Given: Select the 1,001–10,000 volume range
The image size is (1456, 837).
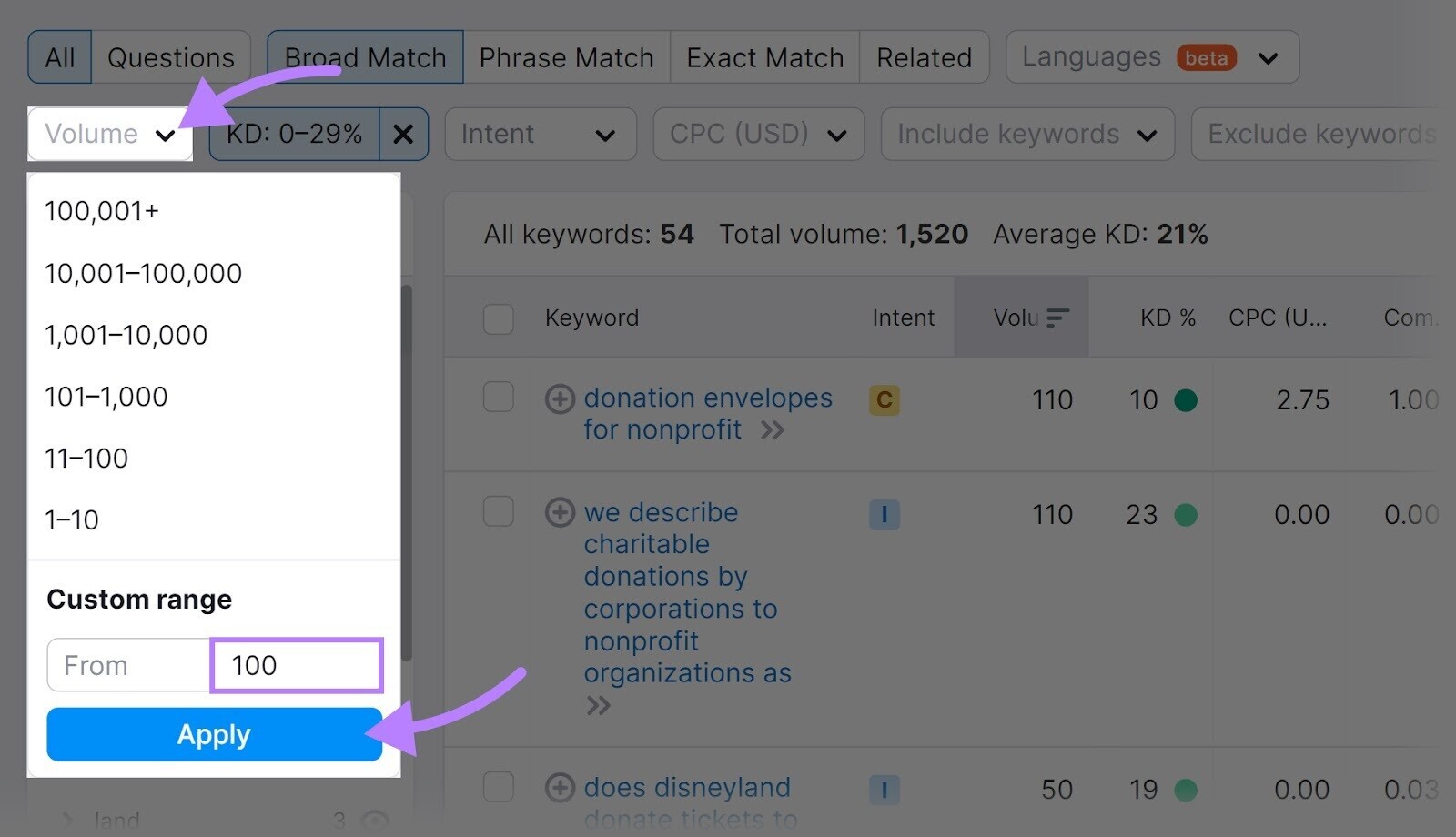Looking at the screenshot, I should coord(125,334).
